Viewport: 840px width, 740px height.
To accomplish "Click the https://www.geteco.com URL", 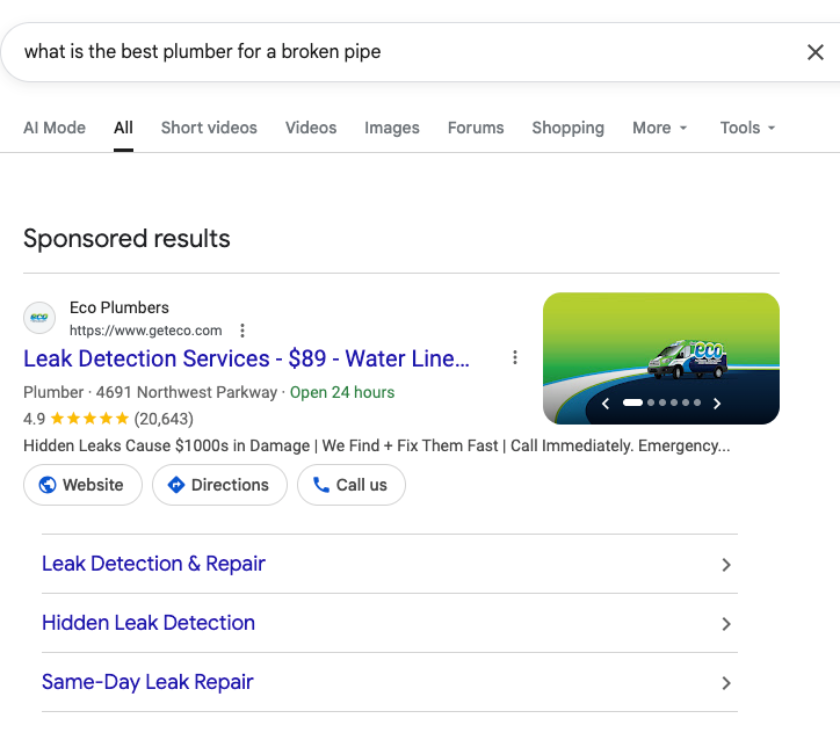I will pos(146,331).
